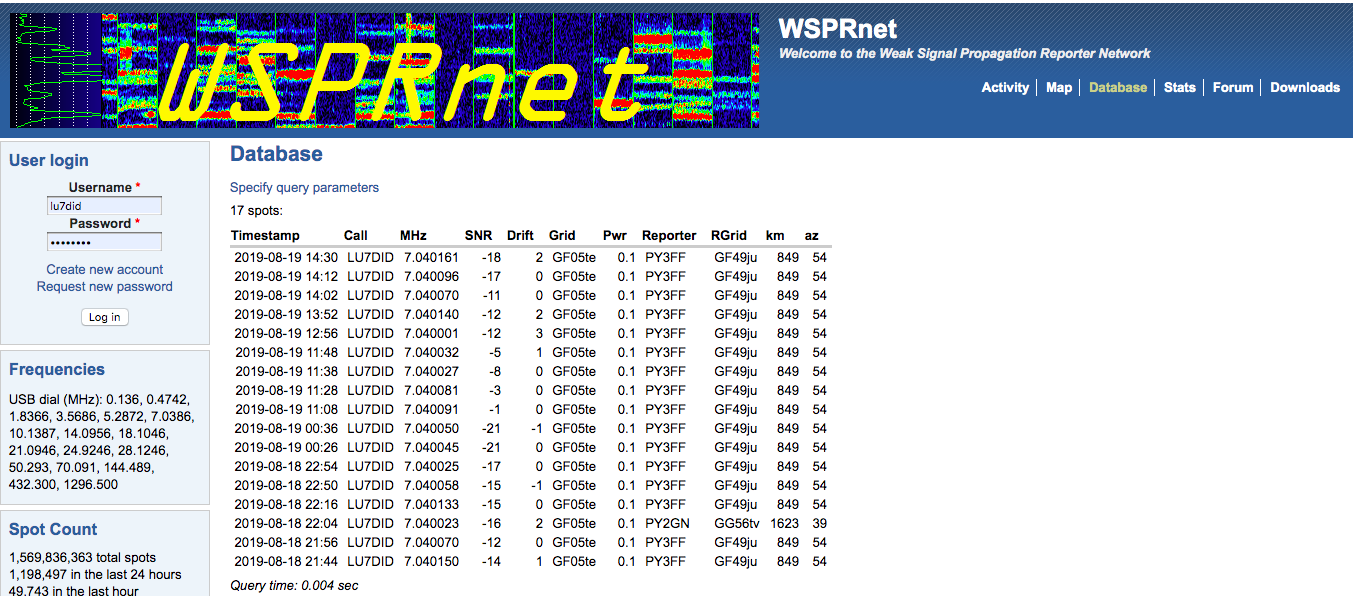Open the Activity menu item
The image size is (1355, 596).
[1005, 87]
